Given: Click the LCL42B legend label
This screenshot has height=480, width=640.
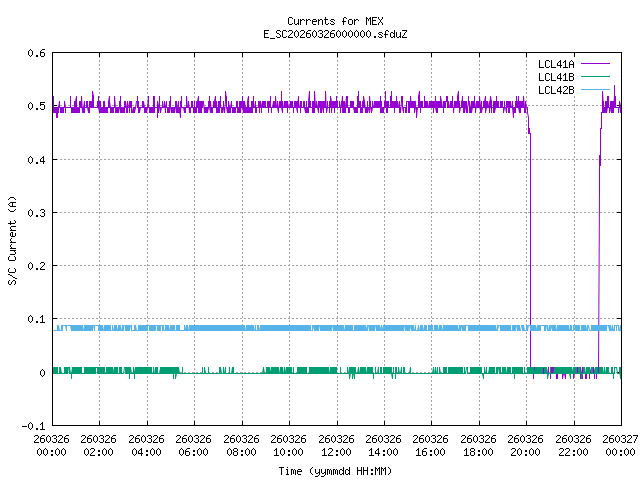Looking at the screenshot, I should point(555,90).
